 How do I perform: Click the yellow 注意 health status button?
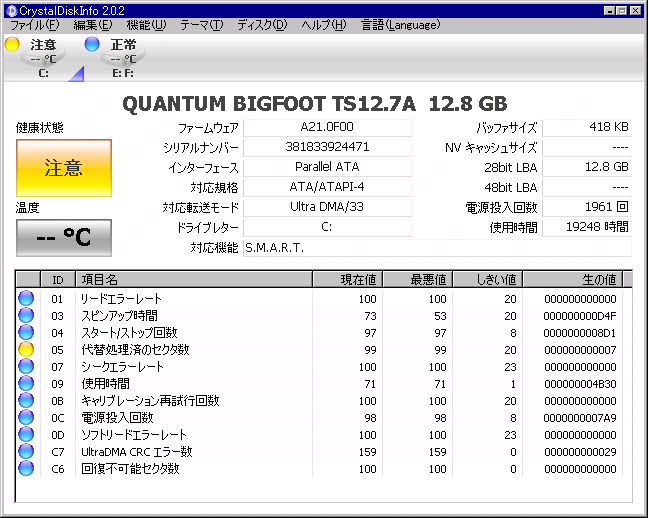point(64,168)
